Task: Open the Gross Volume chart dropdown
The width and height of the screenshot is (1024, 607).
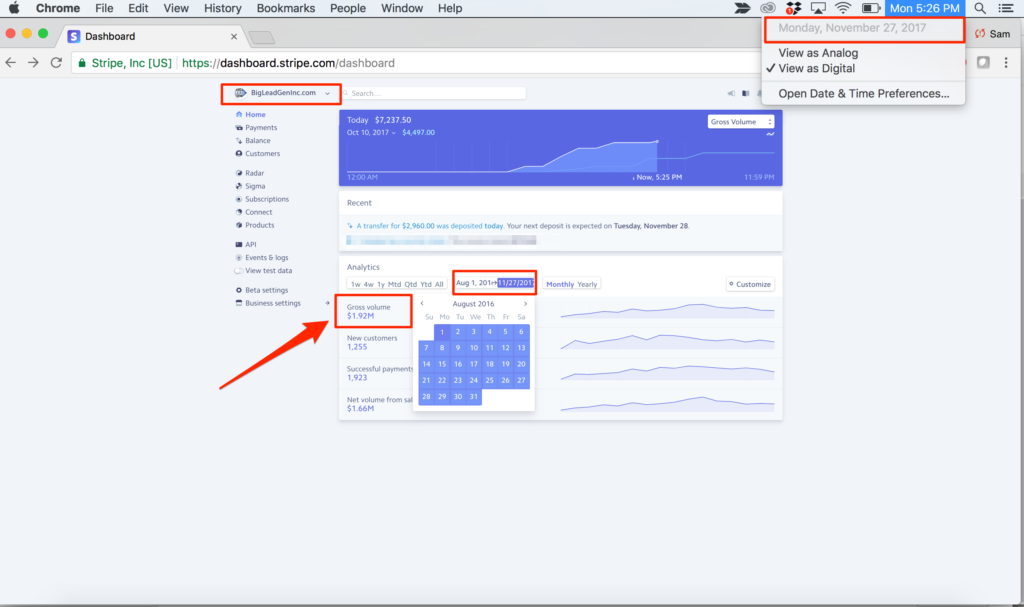Action: click(740, 122)
